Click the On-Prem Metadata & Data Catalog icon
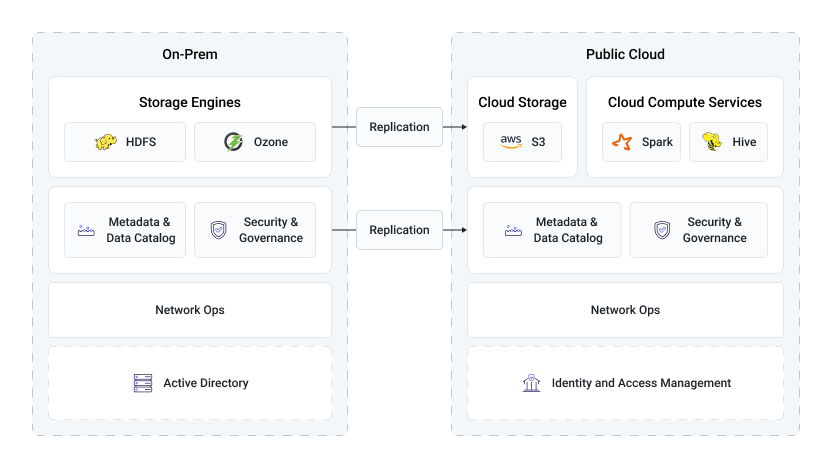Image resolution: width=832 pixels, height=468 pixels. coord(86,230)
